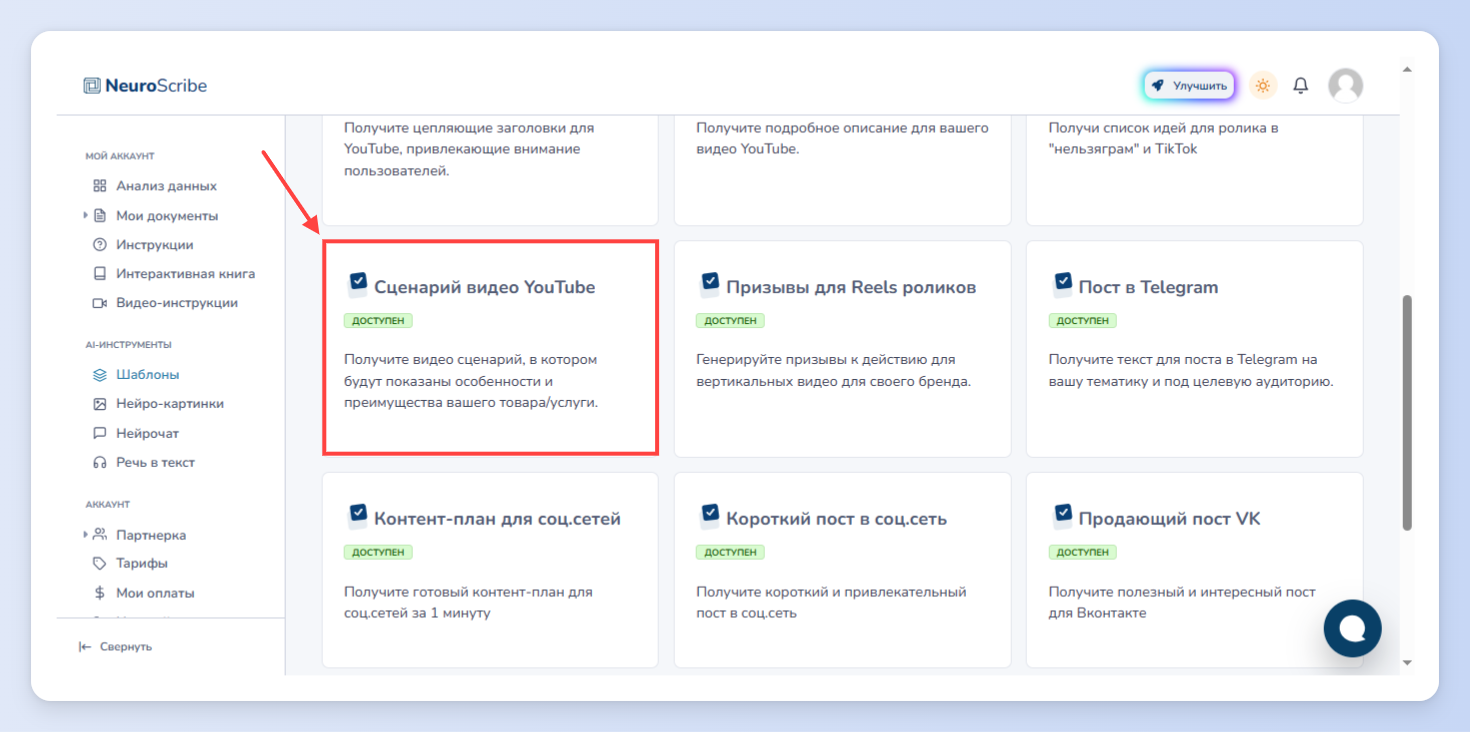Expand the Мои документы tree arrow
Screen dimensions: 1470x732
(86, 215)
